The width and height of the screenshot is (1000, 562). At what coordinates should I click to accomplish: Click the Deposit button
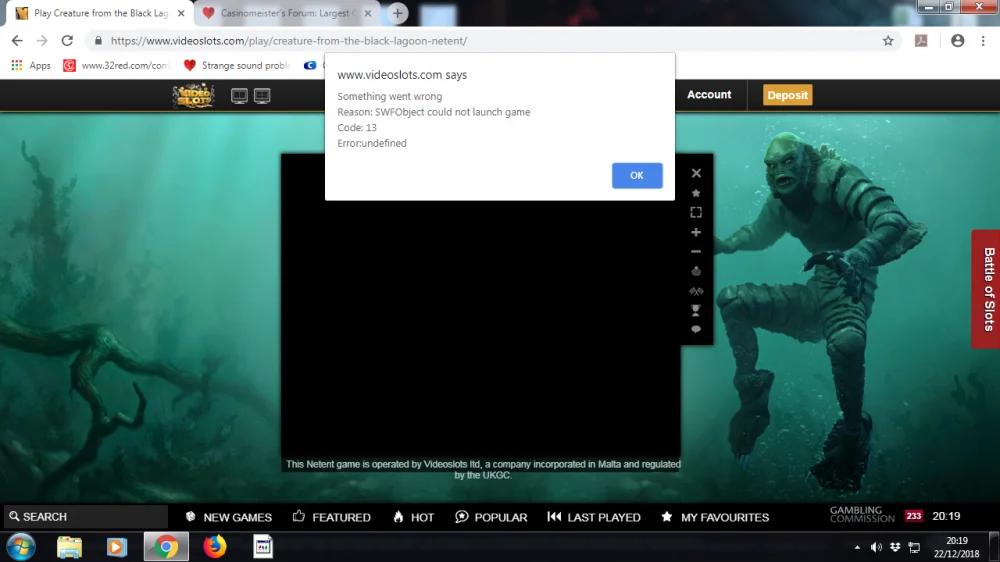point(787,95)
